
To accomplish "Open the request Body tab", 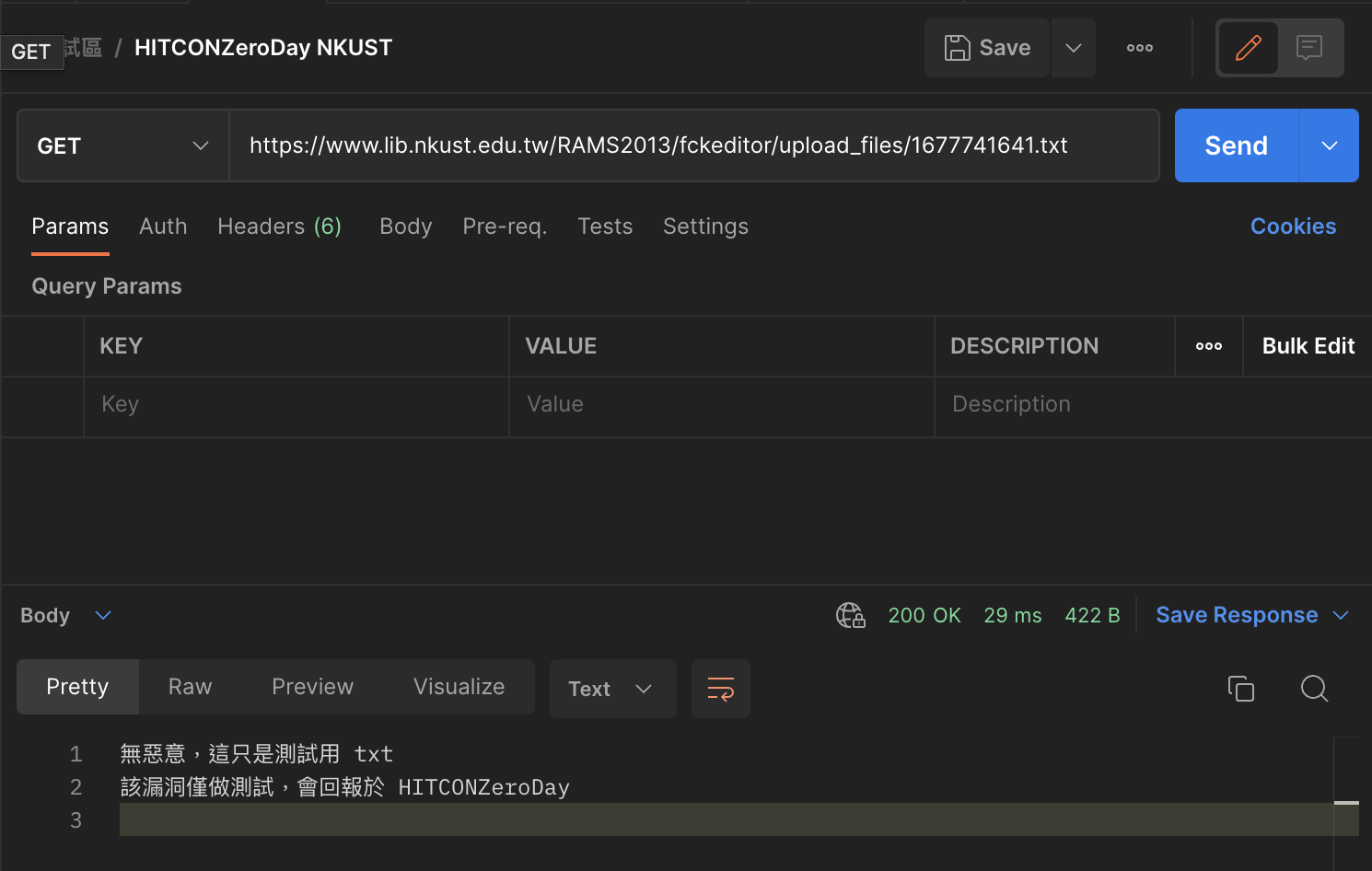I will click(406, 226).
